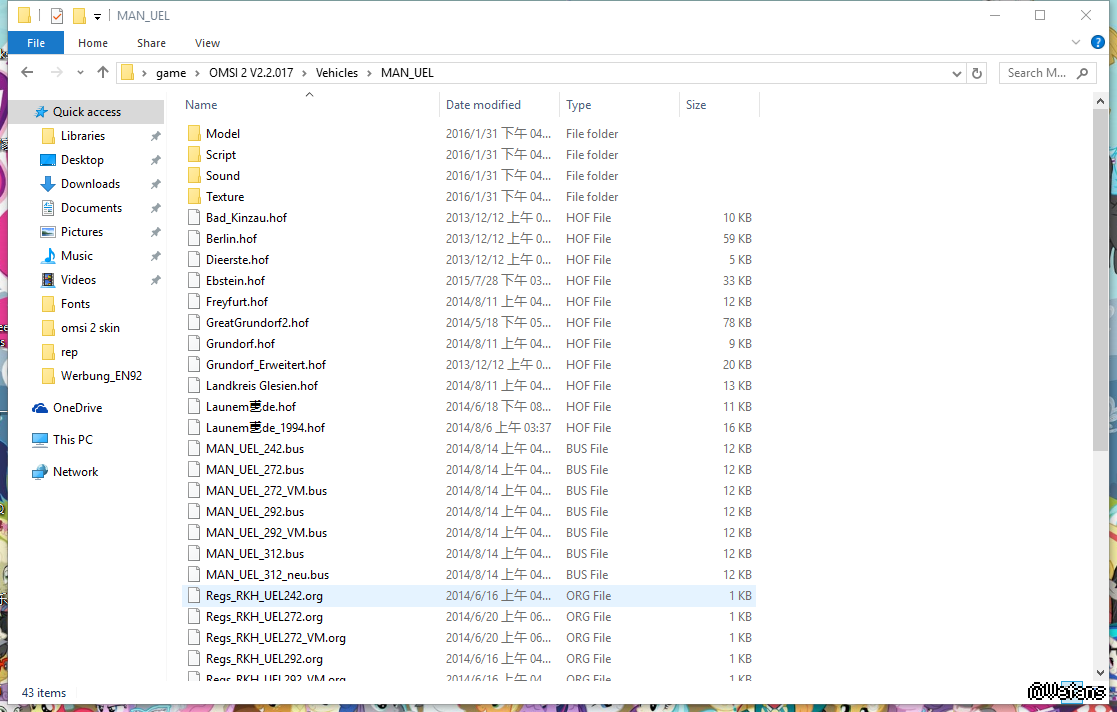Click the Back navigation arrow
Screen dimensions: 1117x712
(x=27, y=73)
